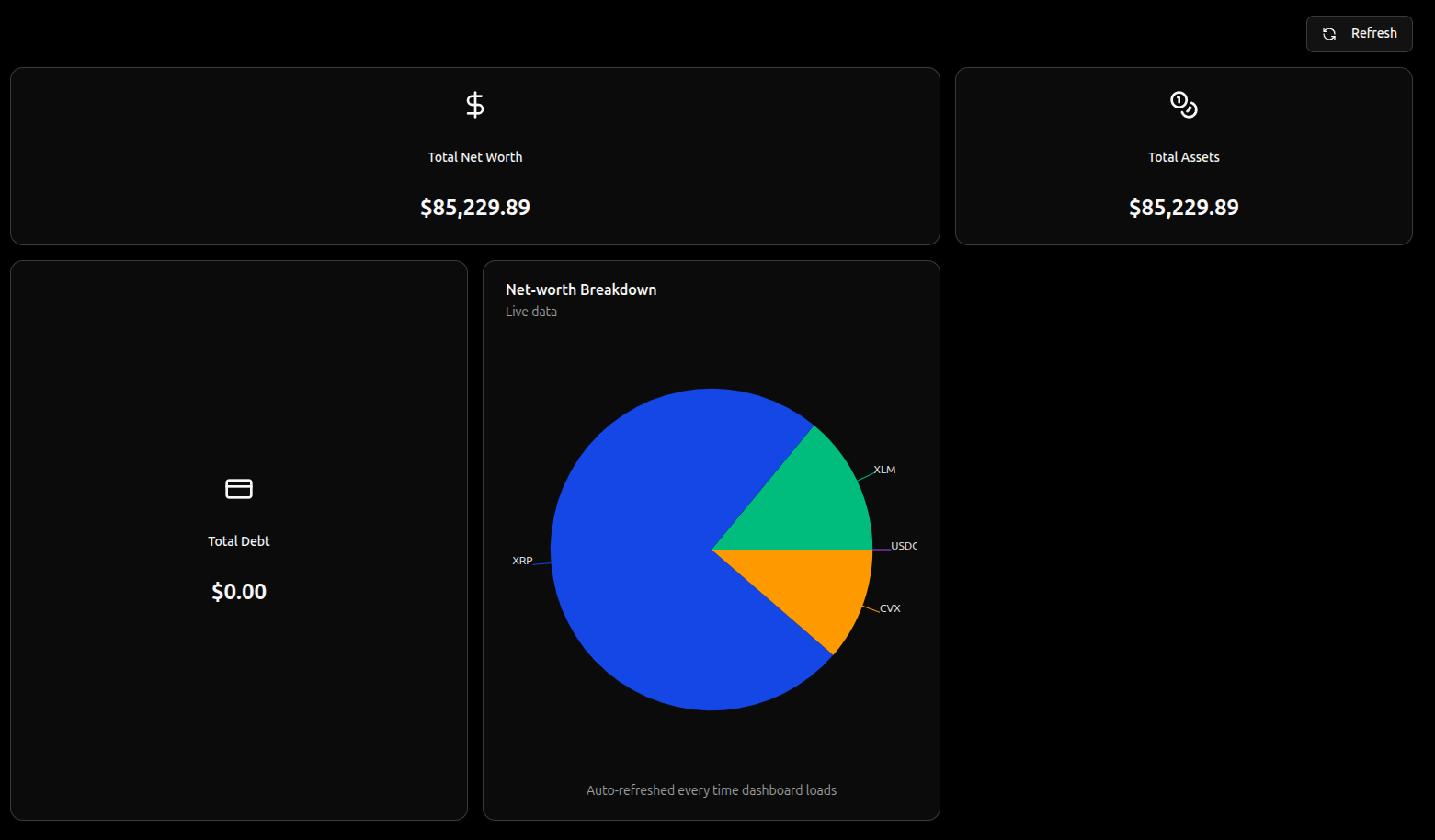
Task: Click the $85,229.89 value under Total Assets
Action: [x=1183, y=208]
